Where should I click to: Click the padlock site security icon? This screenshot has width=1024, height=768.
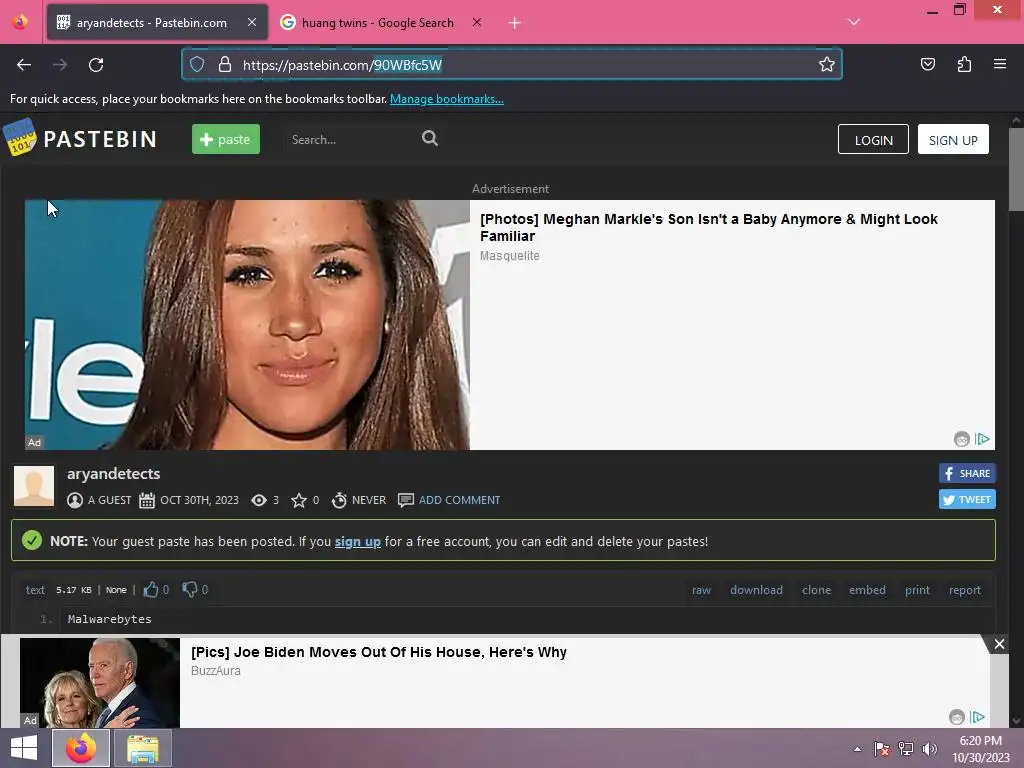point(225,64)
